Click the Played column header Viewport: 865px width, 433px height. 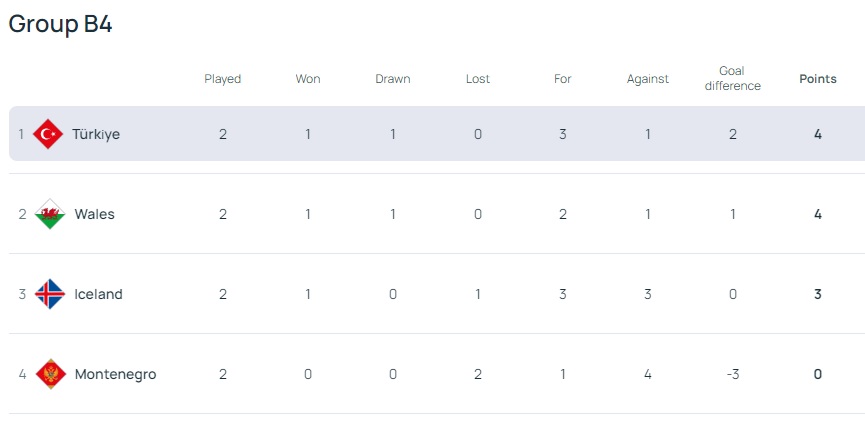[223, 79]
